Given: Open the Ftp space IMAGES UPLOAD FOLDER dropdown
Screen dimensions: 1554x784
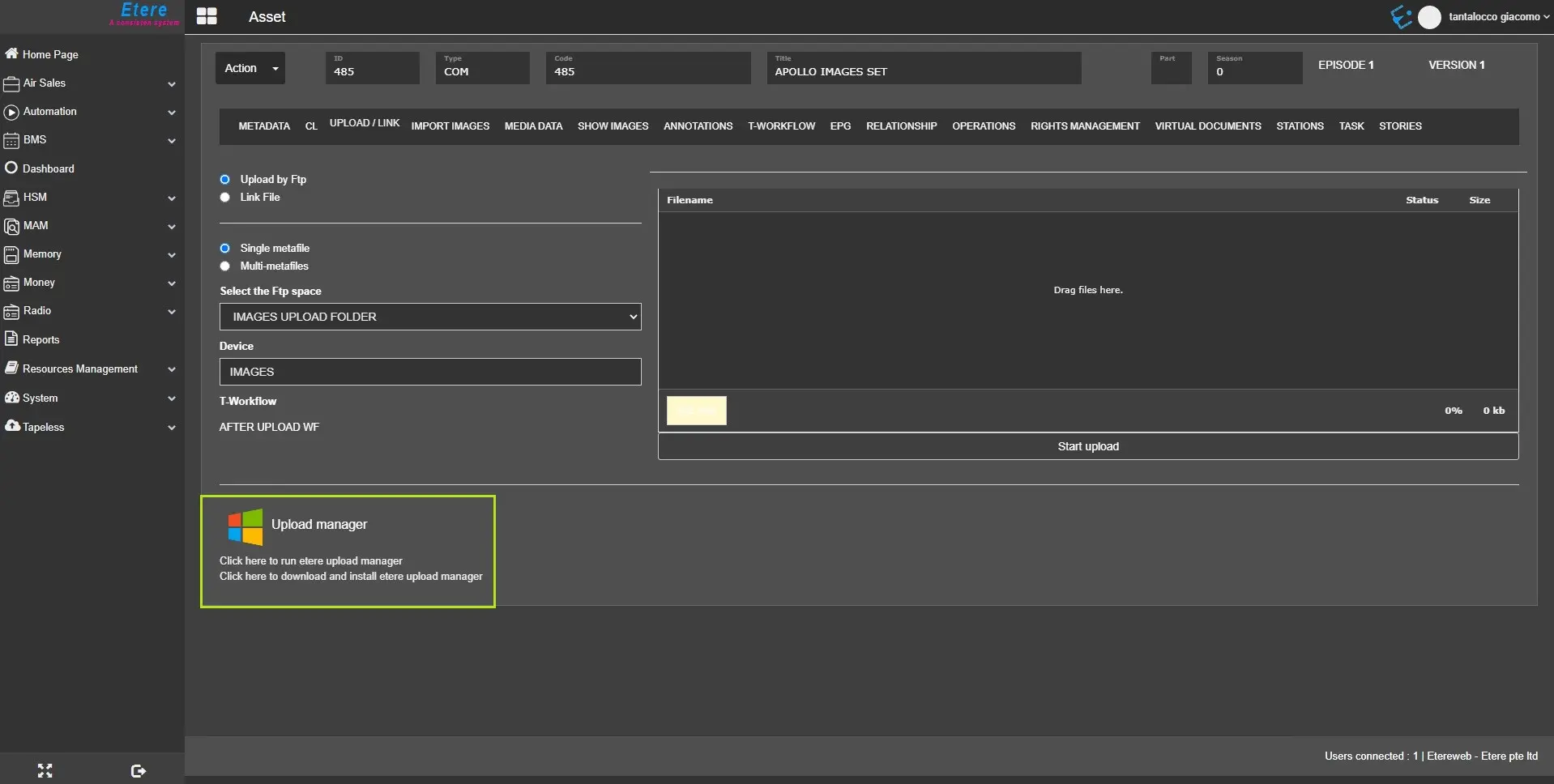Looking at the screenshot, I should [429, 317].
